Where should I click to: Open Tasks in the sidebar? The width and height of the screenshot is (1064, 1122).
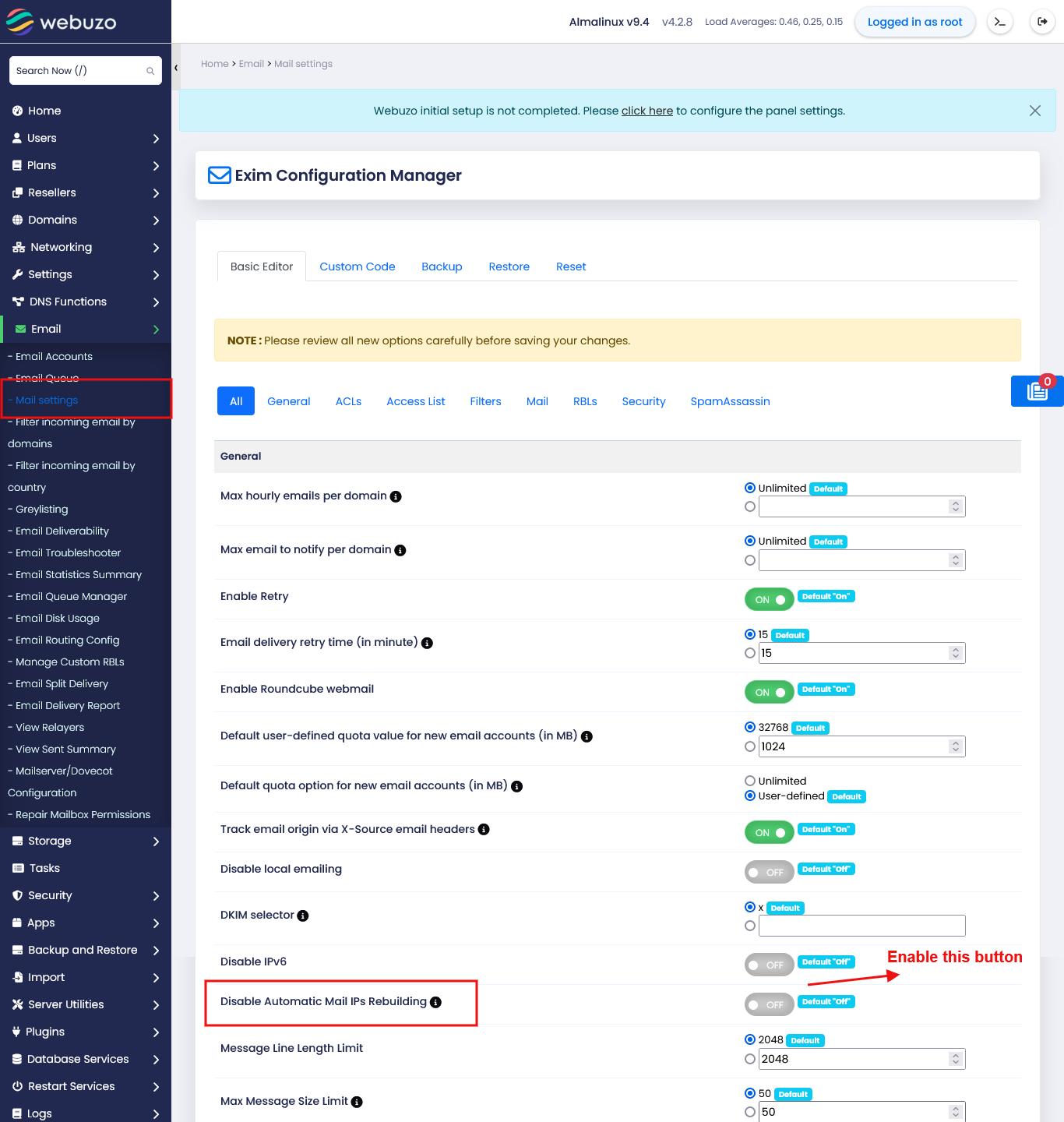coord(44,868)
